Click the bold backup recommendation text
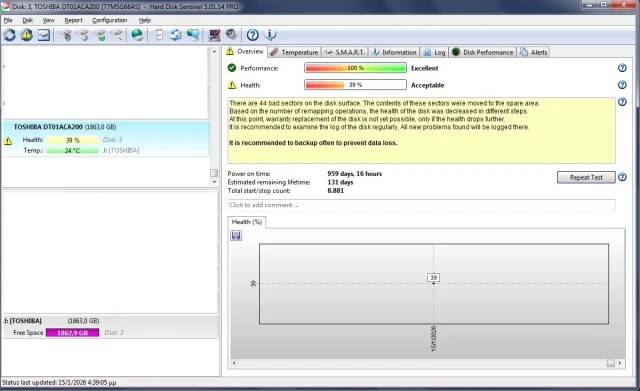 pos(313,143)
